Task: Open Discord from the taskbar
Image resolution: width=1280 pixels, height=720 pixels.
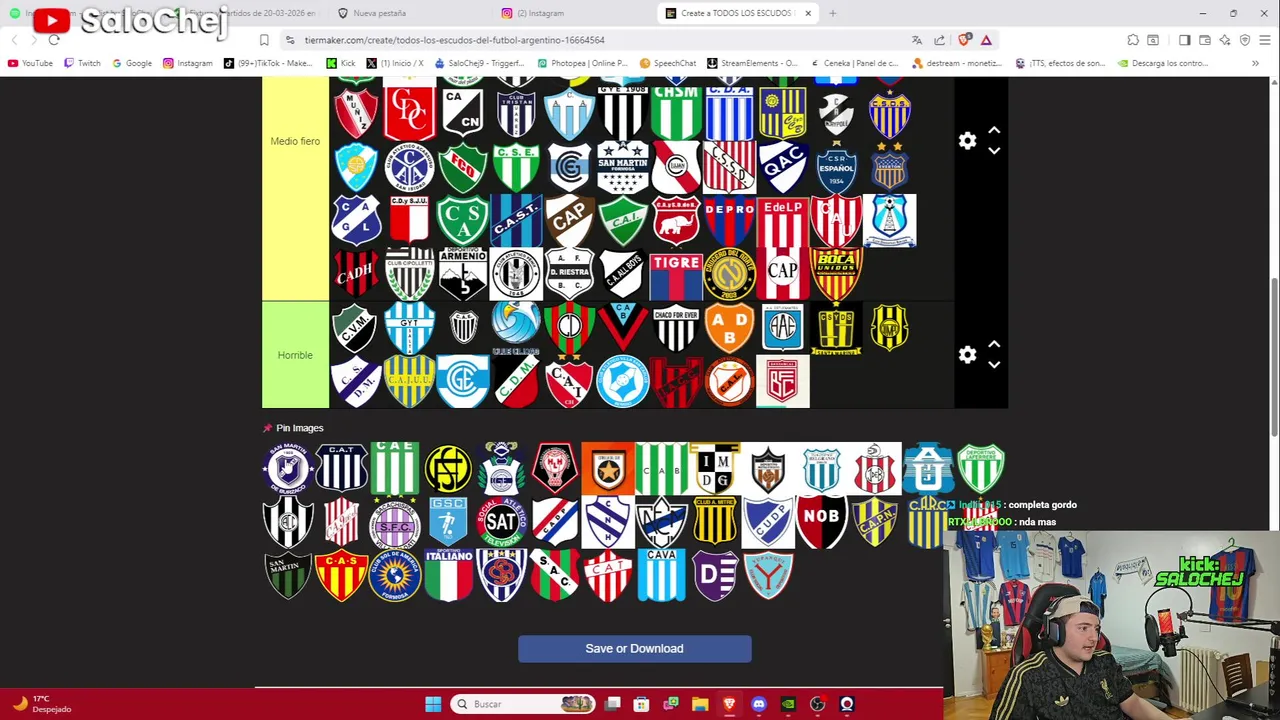Action: tap(759, 704)
